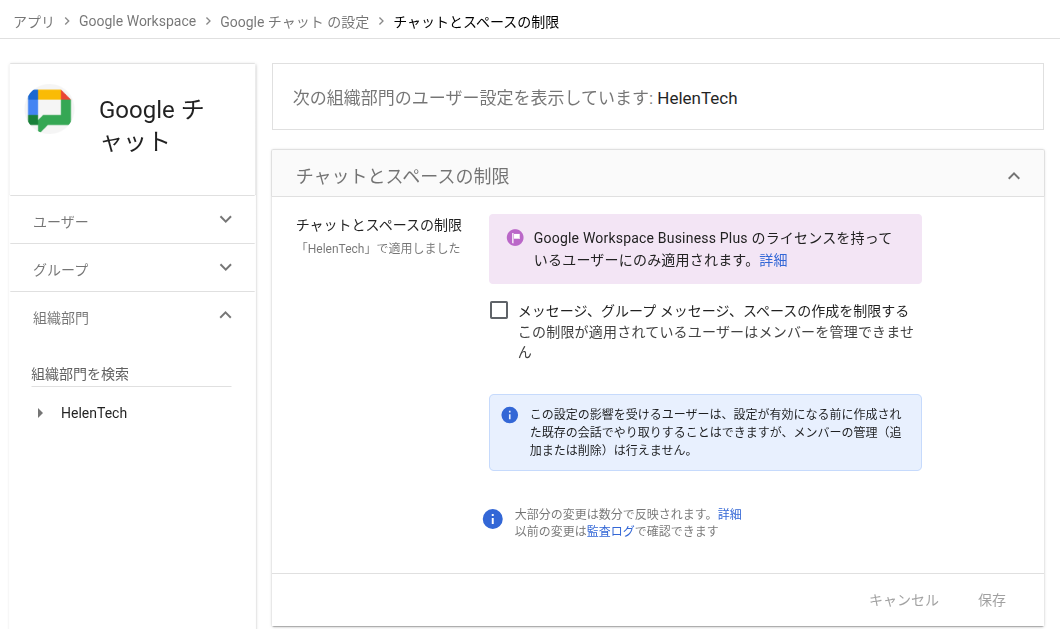Viewport: 1060px width, 629px height.
Task: Click the この制限が適用されているユーザー description text
Action: coord(716,342)
